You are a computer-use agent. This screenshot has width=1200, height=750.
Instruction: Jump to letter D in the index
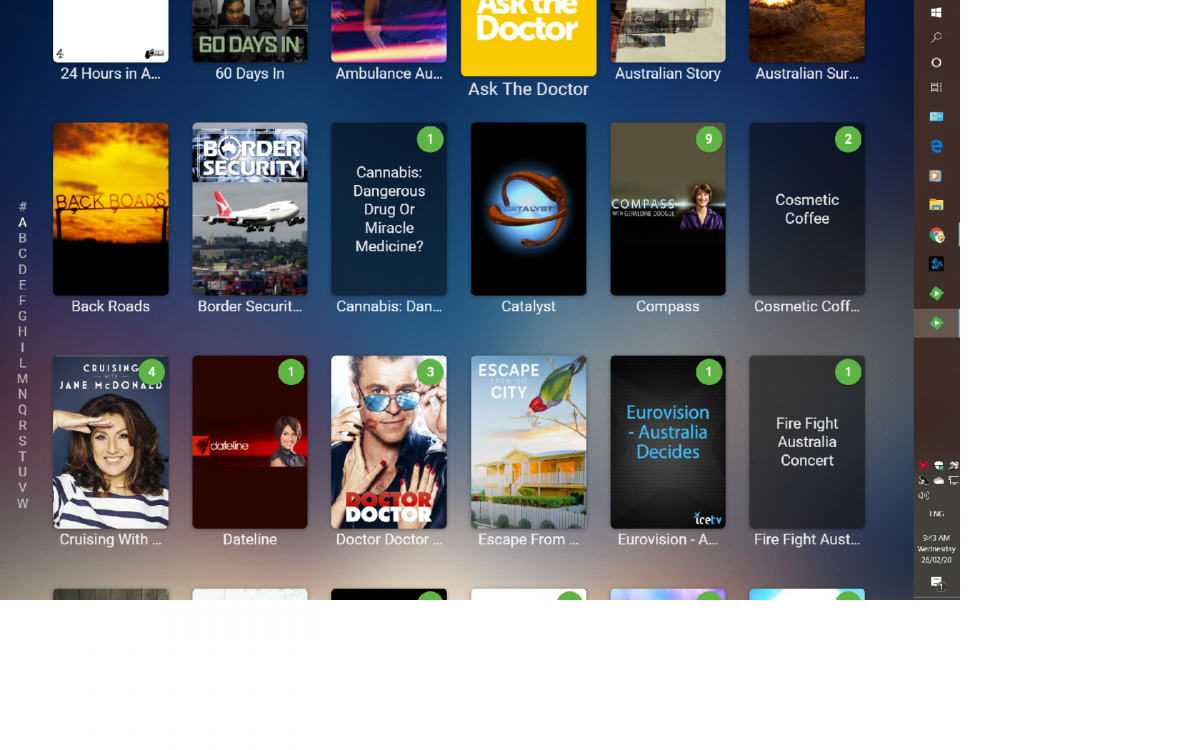(22, 269)
